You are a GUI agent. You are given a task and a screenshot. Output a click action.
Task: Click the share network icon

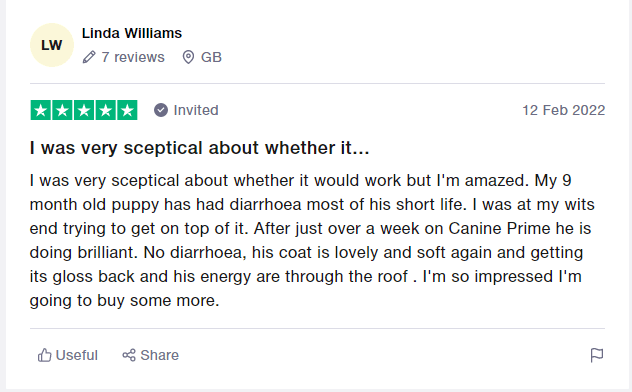coord(129,355)
